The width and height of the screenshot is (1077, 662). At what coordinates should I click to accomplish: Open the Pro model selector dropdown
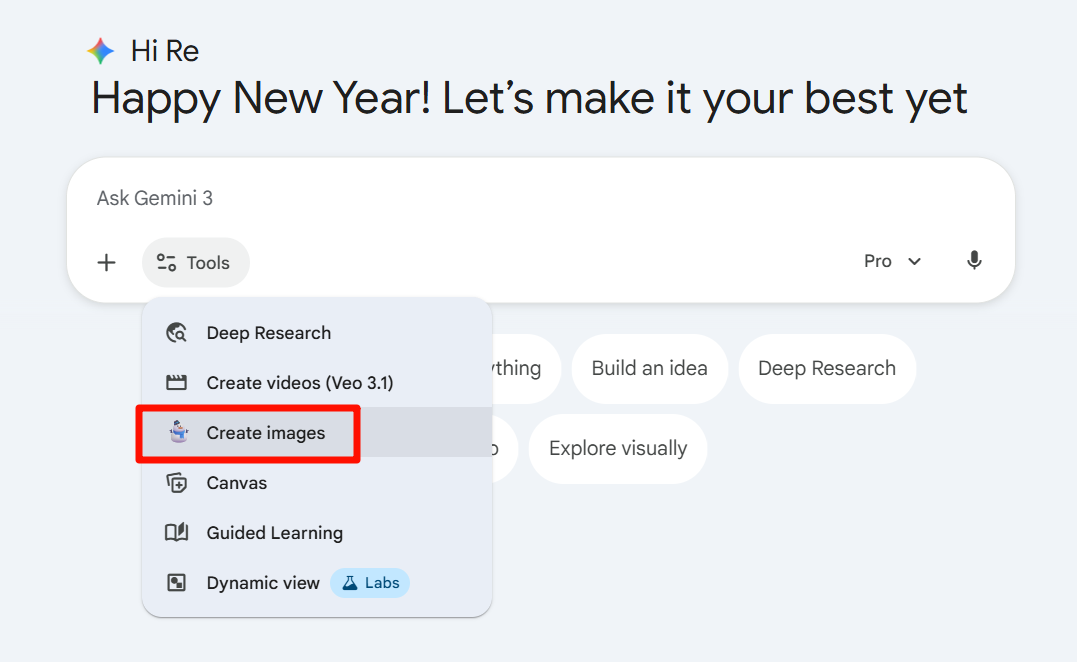click(x=891, y=261)
